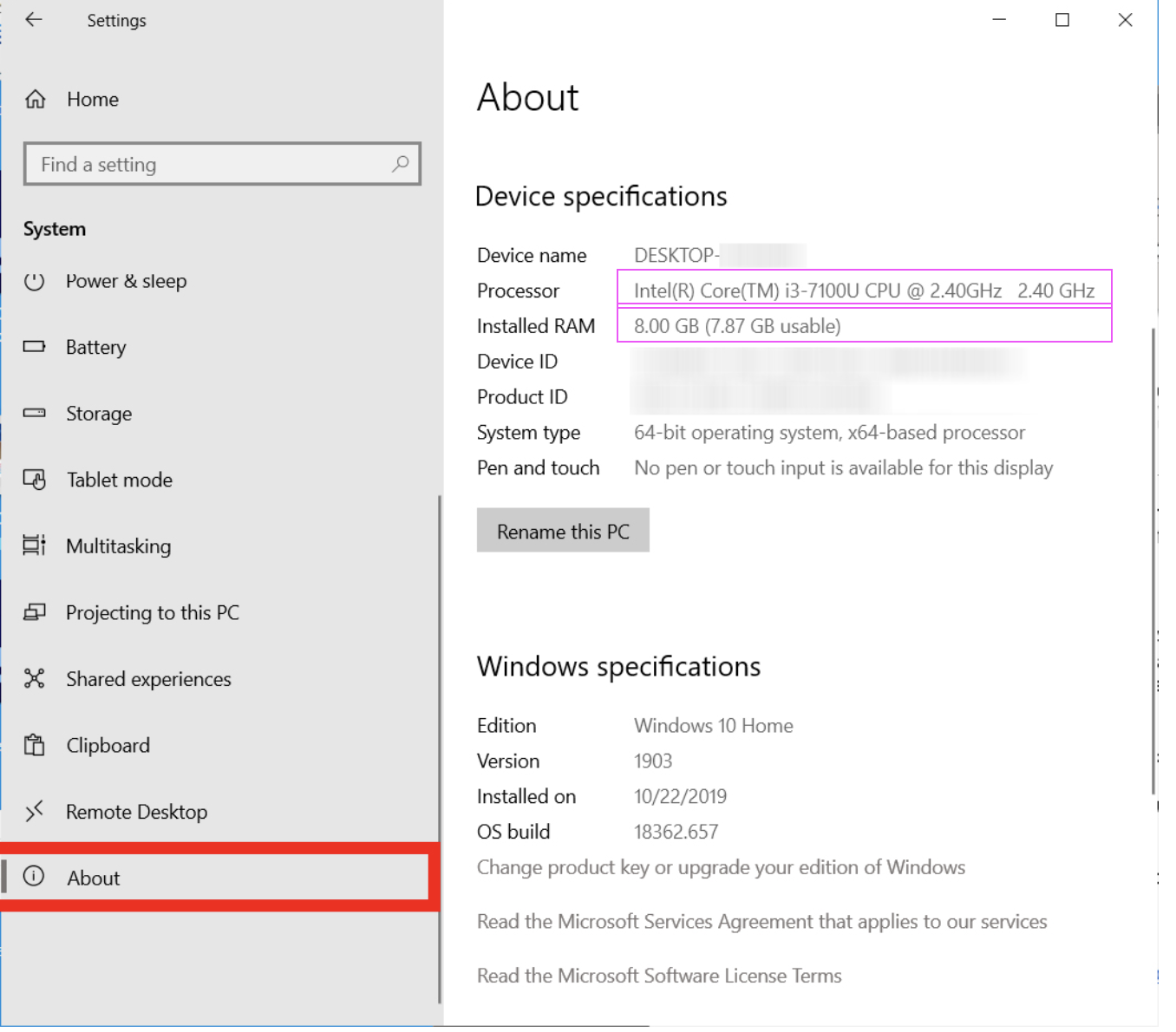Open Change product key or upgrade link
Image resolution: width=1176 pixels, height=1032 pixels.
[721, 867]
